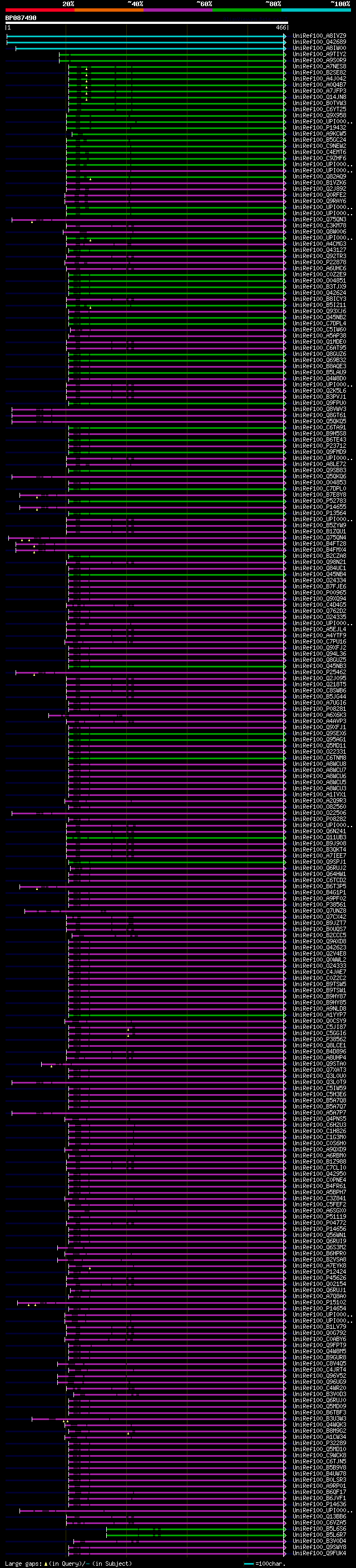Click label UniRef100_Q75QN4
The width and height of the screenshot is (356, 1568).
pos(319,537)
